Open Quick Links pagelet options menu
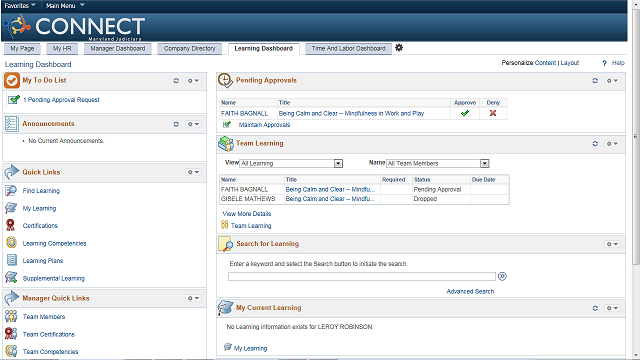640x360 pixels. [193, 172]
